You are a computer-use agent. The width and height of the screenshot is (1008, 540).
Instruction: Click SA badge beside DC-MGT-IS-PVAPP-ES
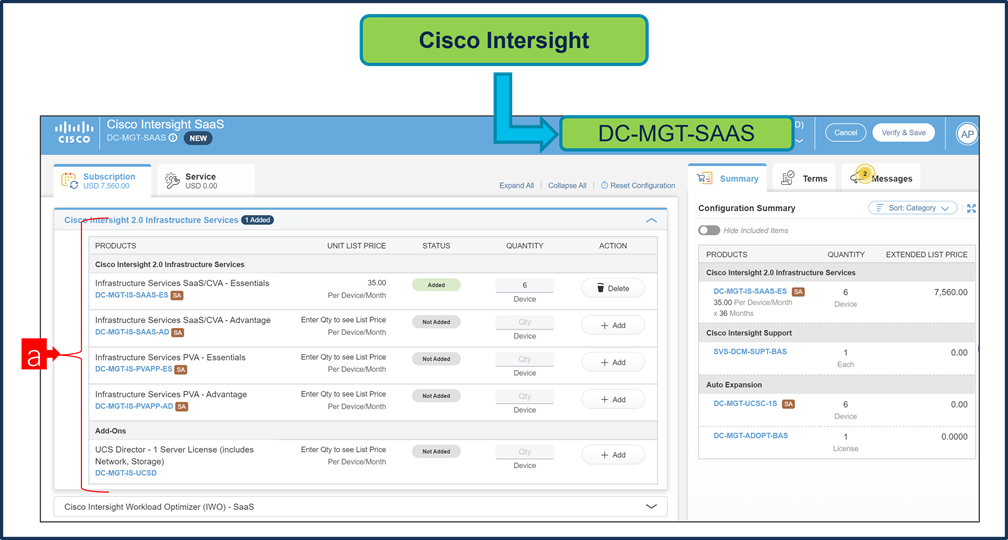tap(181, 370)
